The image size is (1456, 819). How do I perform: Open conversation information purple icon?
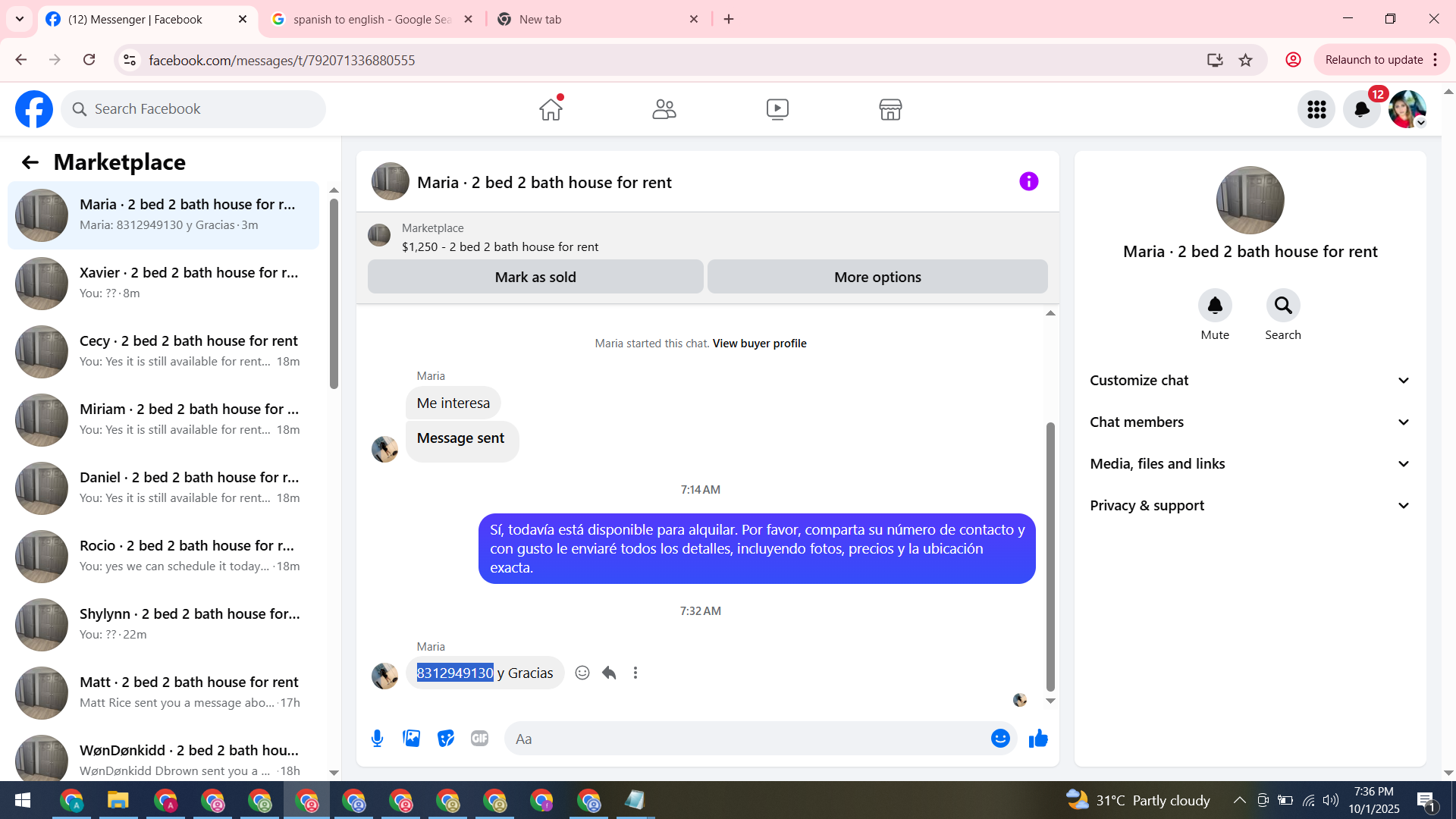point(1029,181)
